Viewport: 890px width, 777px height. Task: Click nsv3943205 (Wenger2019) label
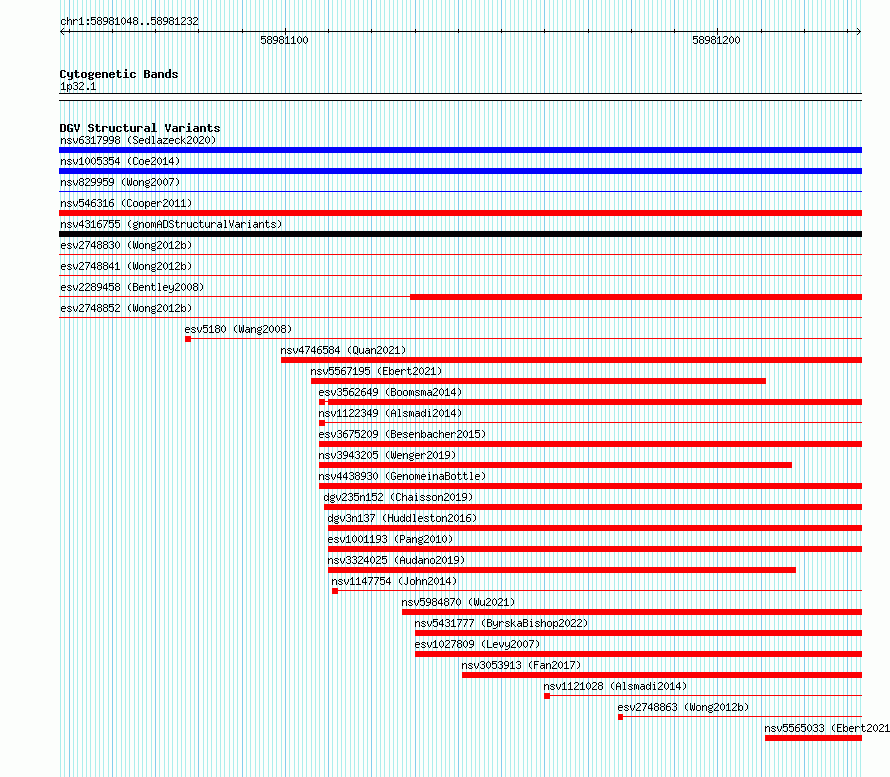point(387,455)
